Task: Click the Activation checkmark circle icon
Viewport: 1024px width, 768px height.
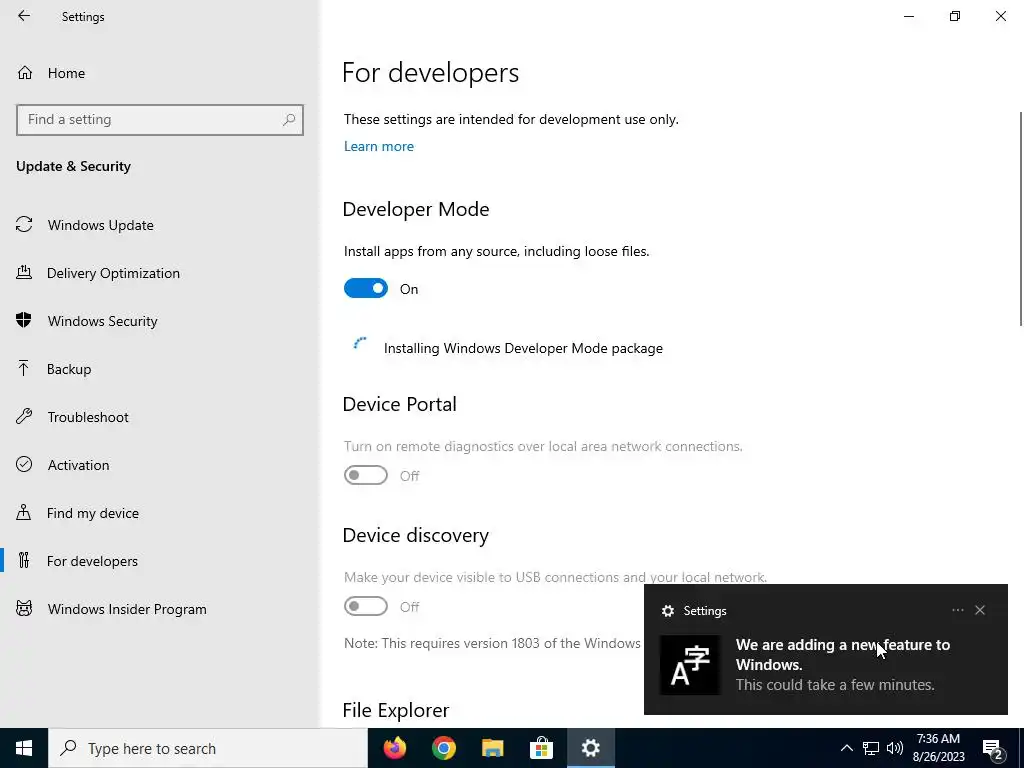Action: (24, 464)
